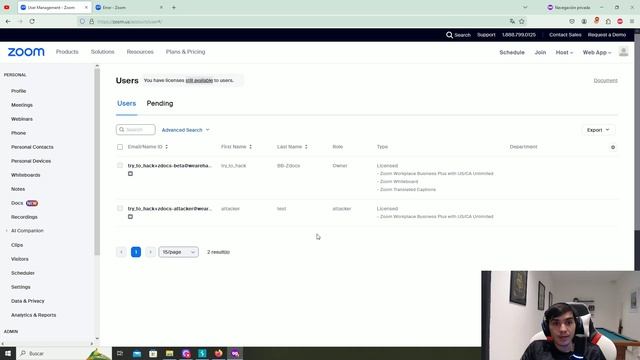The height and width of the screenshot is (360, 640).
Task: Open the Host dropdown menu
Action: coord(564,52)
